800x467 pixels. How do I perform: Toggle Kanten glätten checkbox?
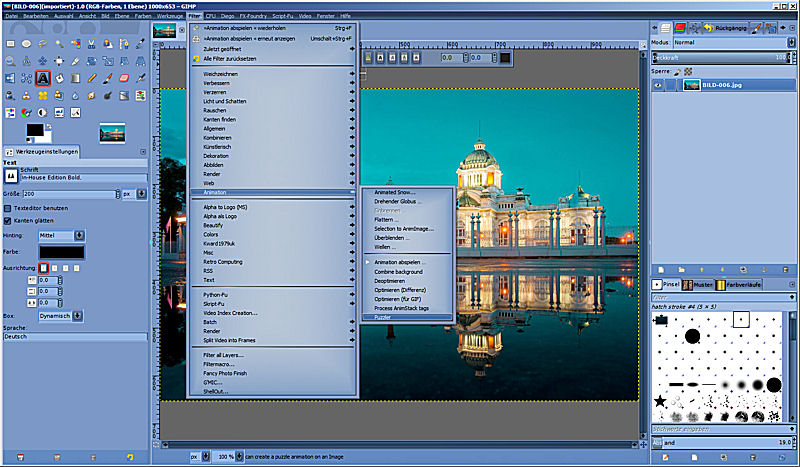point(8,220)
